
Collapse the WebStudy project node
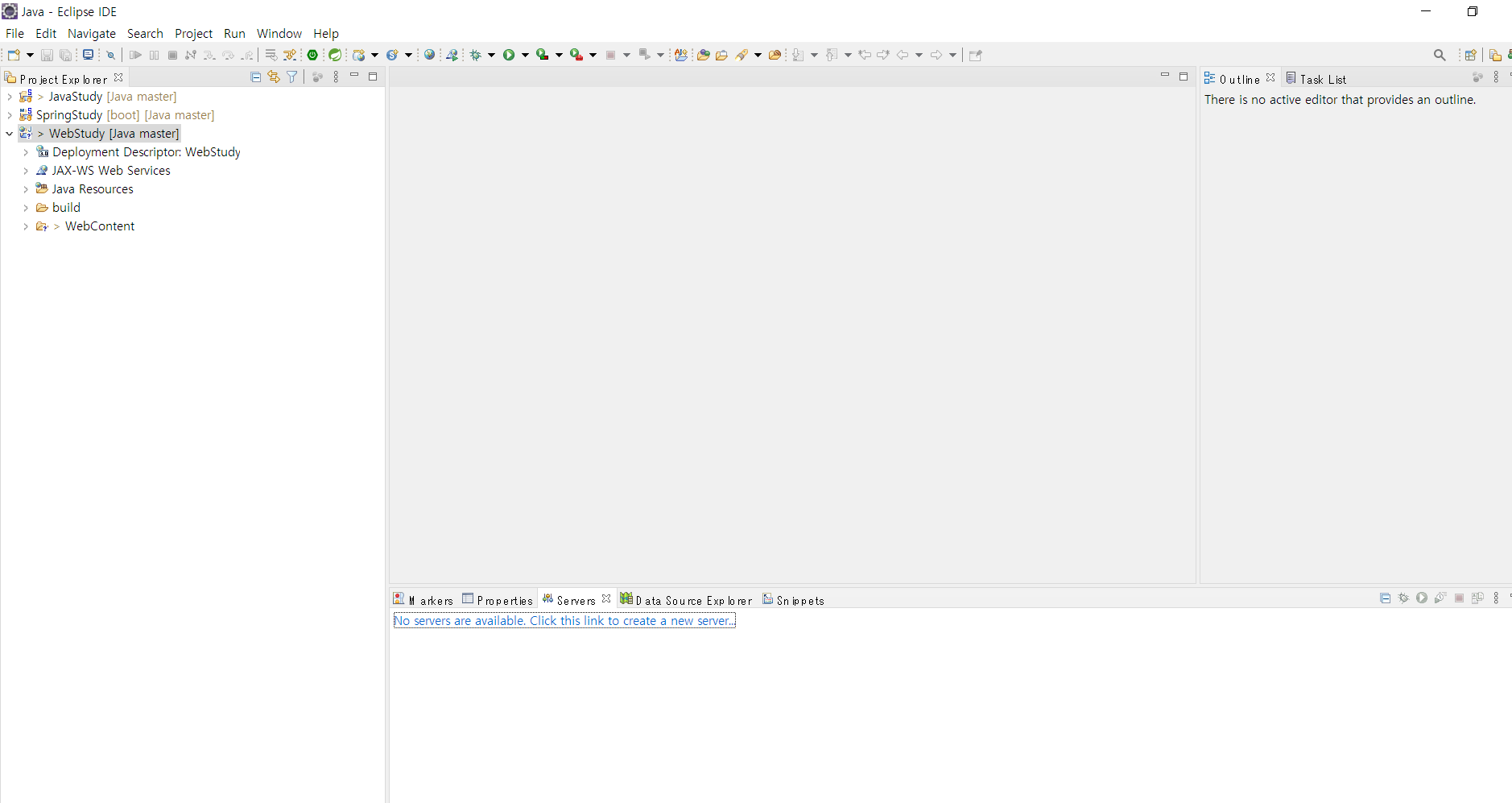pyautogui.click(x=10, y=134)
